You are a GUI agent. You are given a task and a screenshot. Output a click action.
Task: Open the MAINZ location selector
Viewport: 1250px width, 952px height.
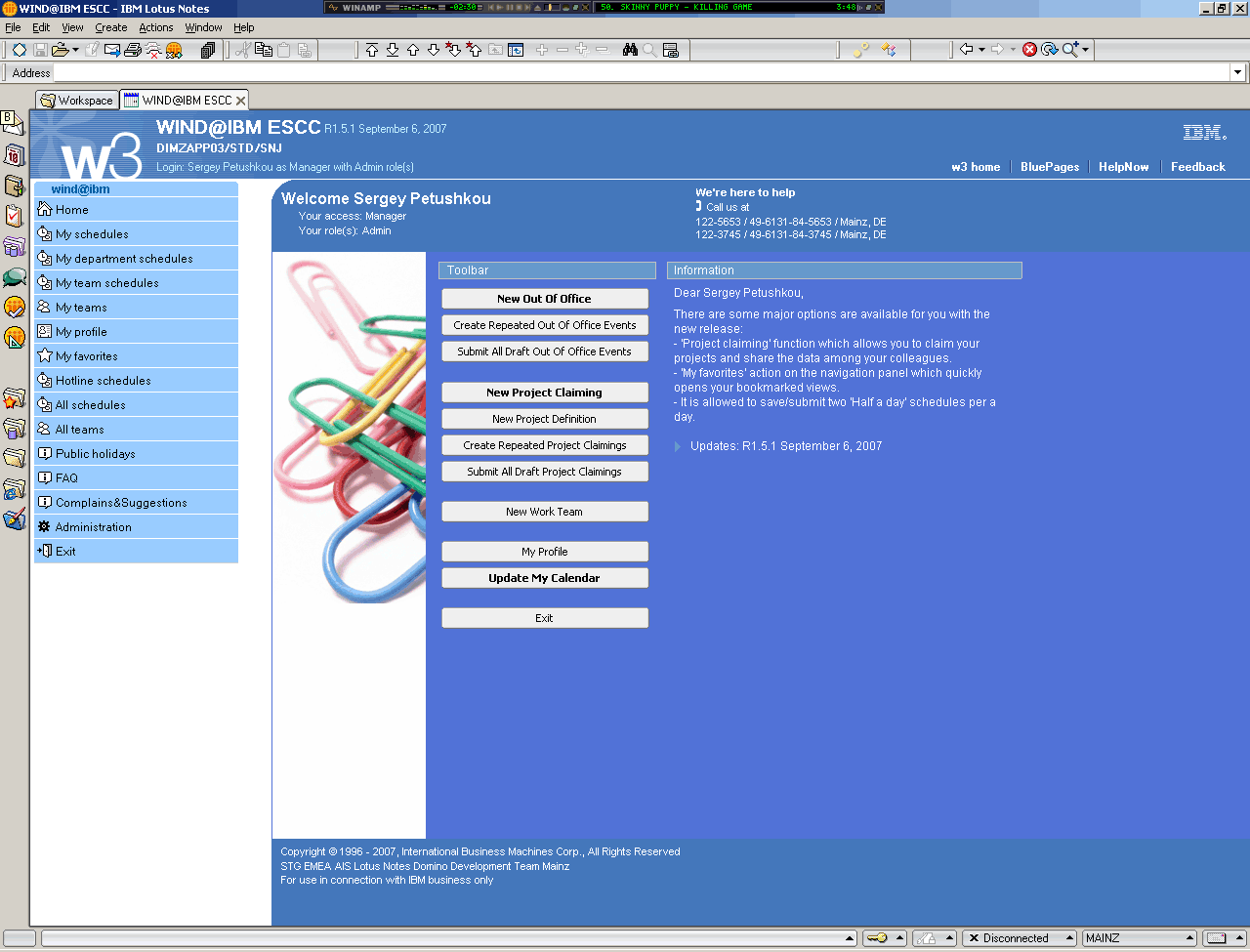pyautogui.click(x=1139, y=938)
